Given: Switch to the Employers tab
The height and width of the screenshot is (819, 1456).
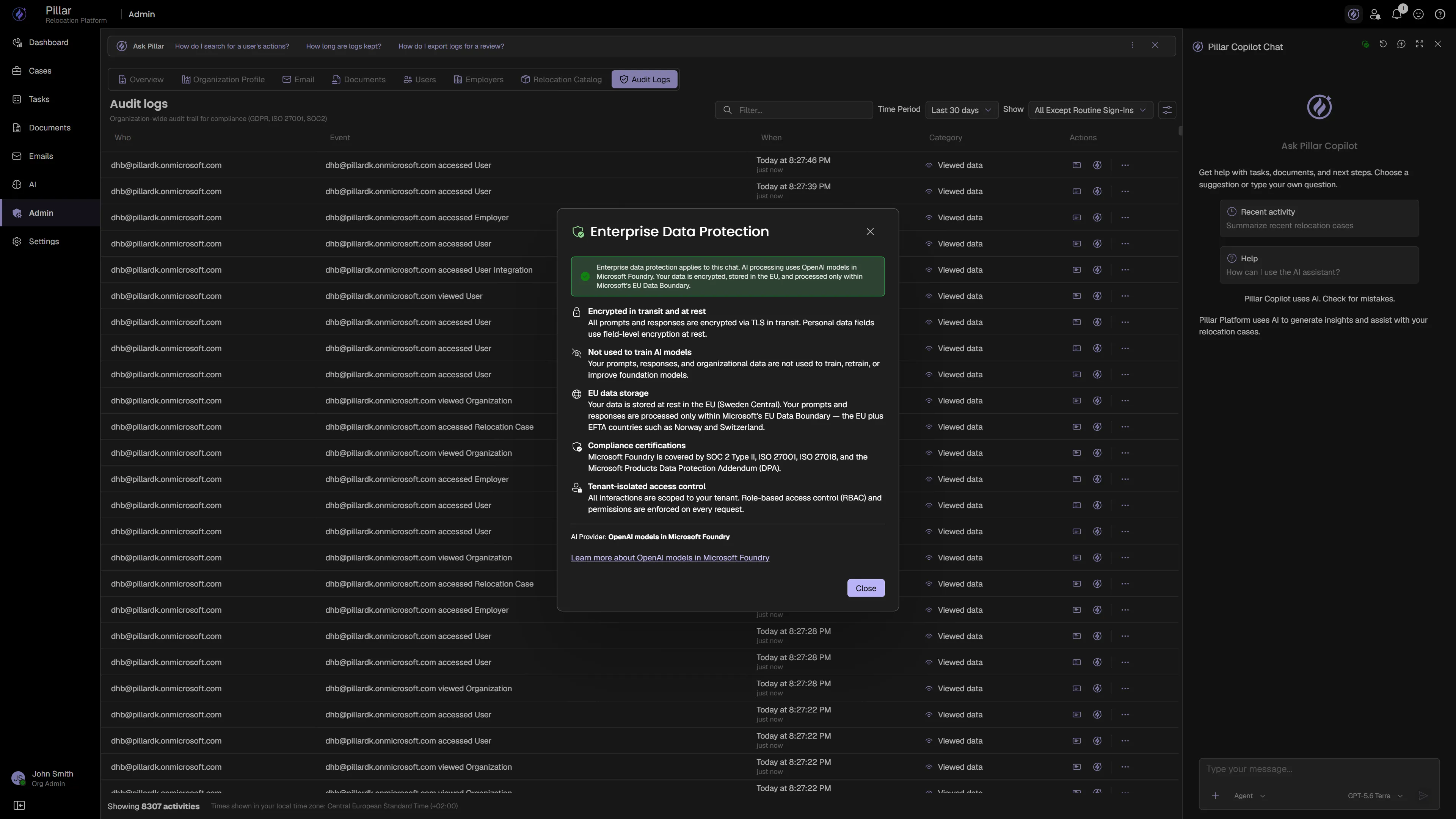Looking at the screenshot, I should click(x=479, y=79).
